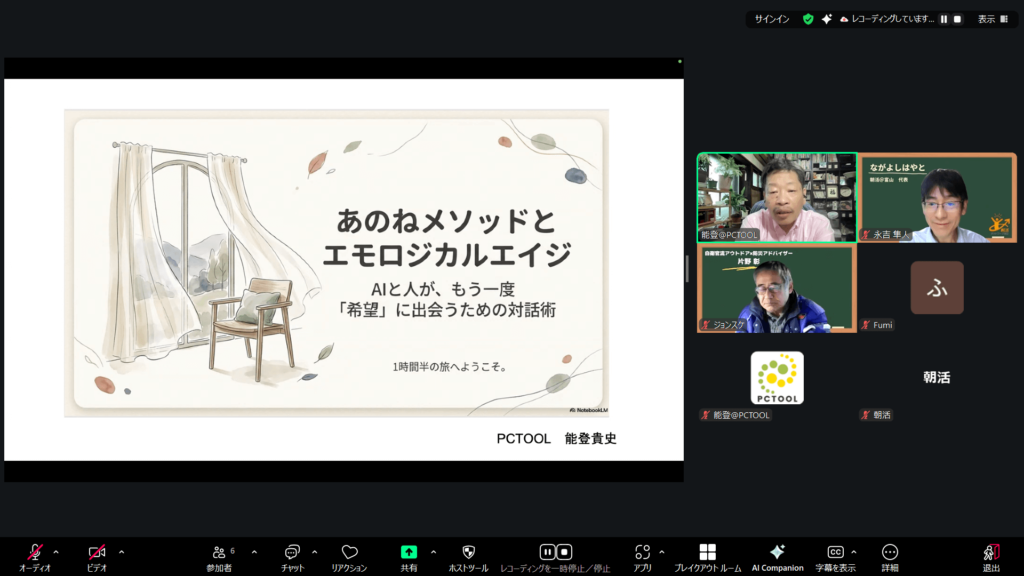Open the 詳細 more options menu
The height and width of the screenshot is (576, 1024).
click(890, 552)
